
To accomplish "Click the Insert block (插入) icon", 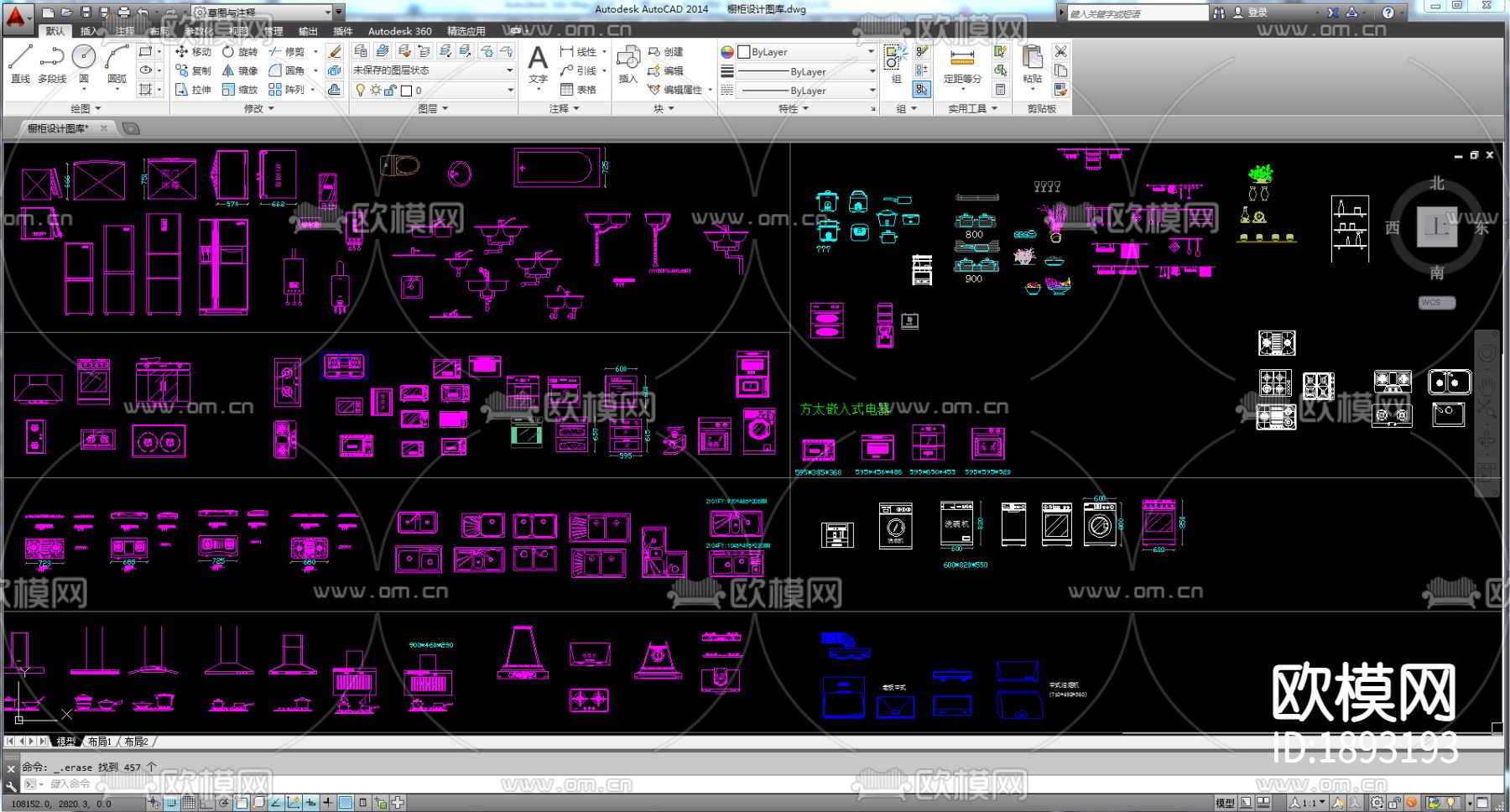I will coord(628,65).
